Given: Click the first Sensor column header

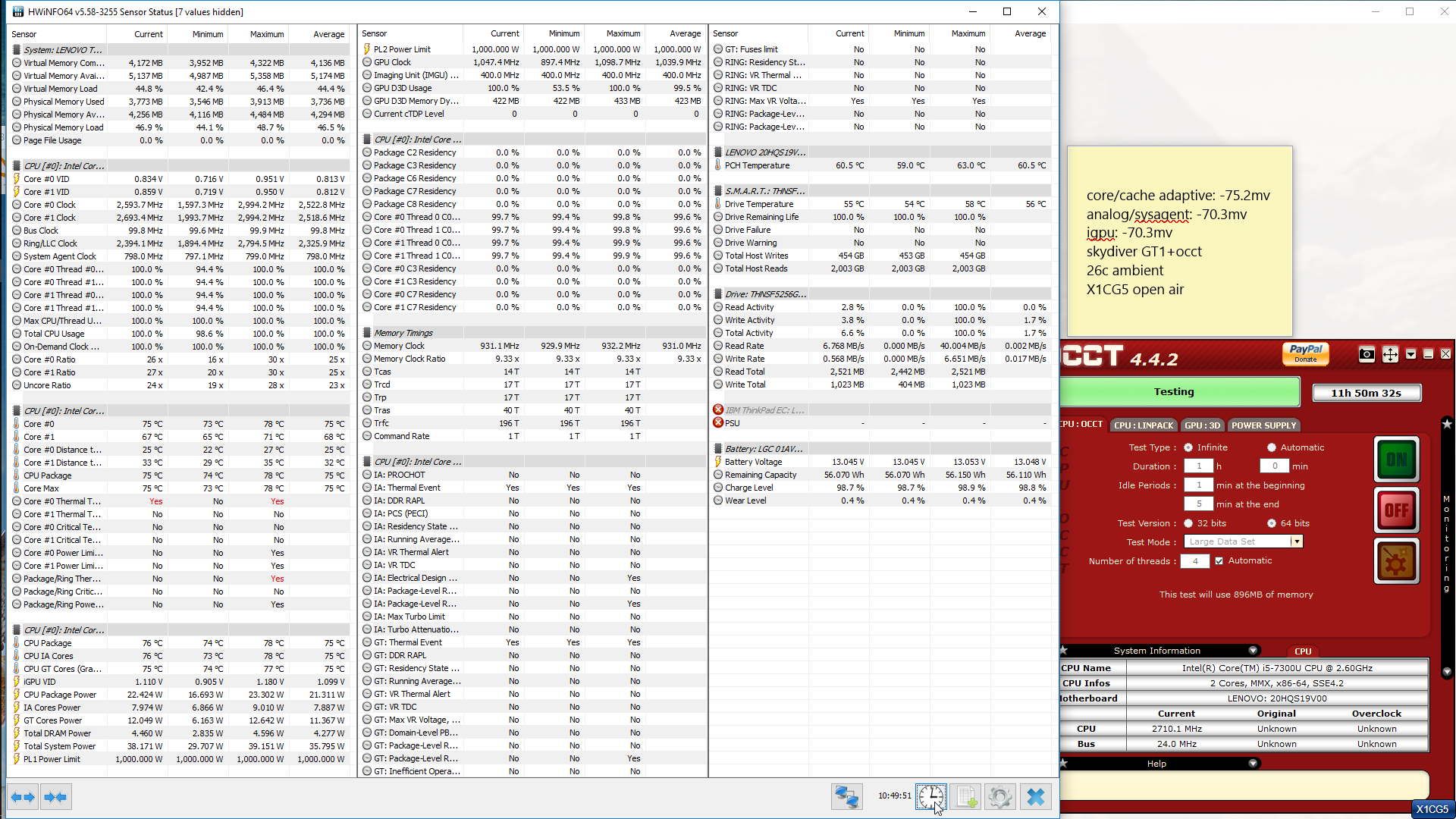Looking at the screenshot, I should [x=57, y=34].
